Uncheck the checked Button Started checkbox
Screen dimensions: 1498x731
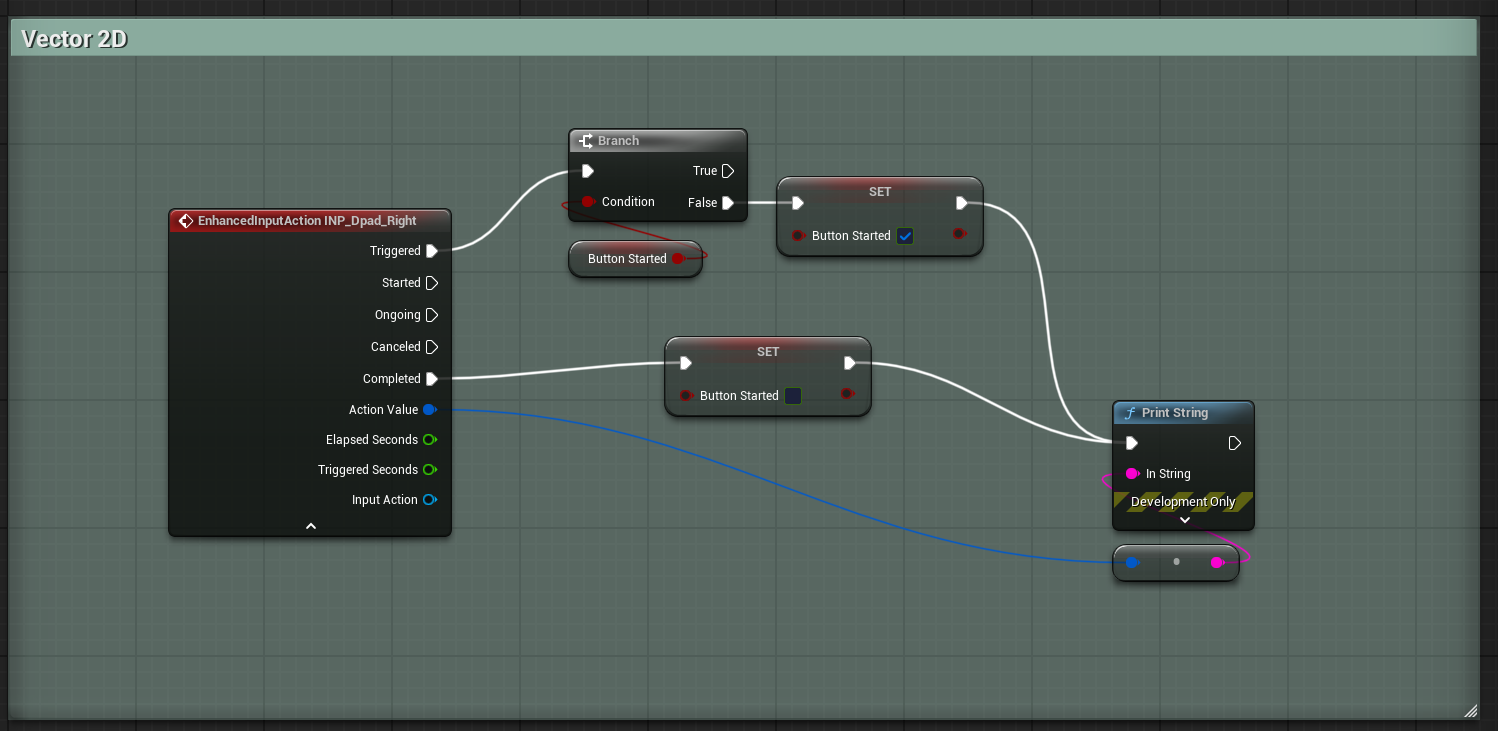click(905, 236)
